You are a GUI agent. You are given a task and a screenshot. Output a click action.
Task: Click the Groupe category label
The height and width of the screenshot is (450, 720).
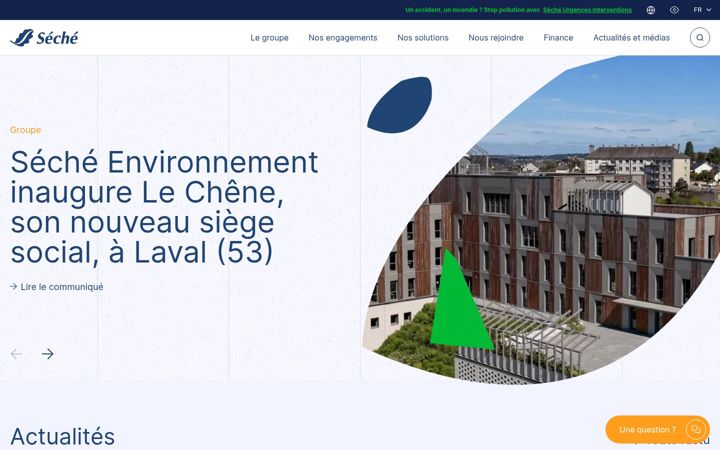pos(26,130)
